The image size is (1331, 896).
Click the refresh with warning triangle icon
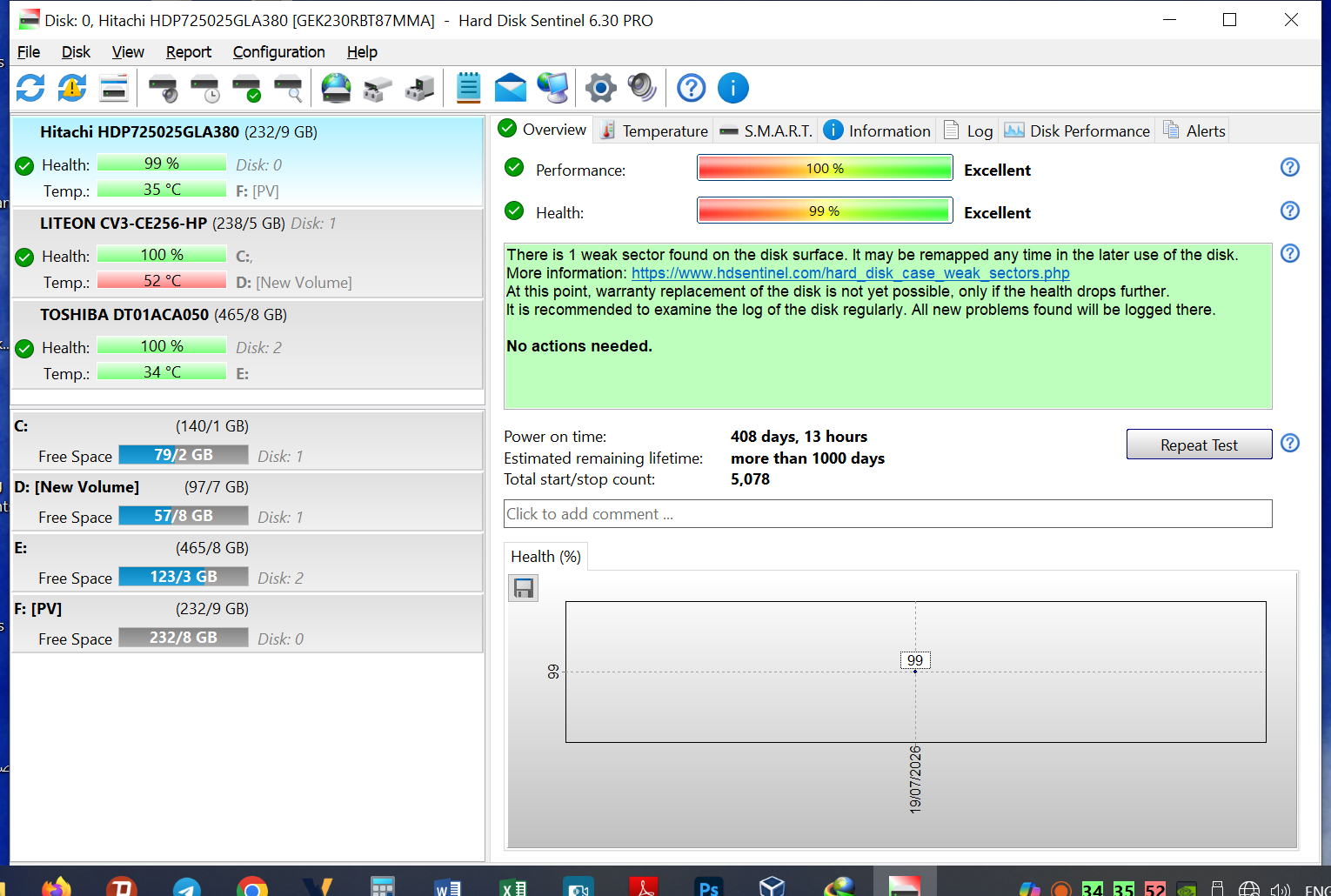pos(72,88)
